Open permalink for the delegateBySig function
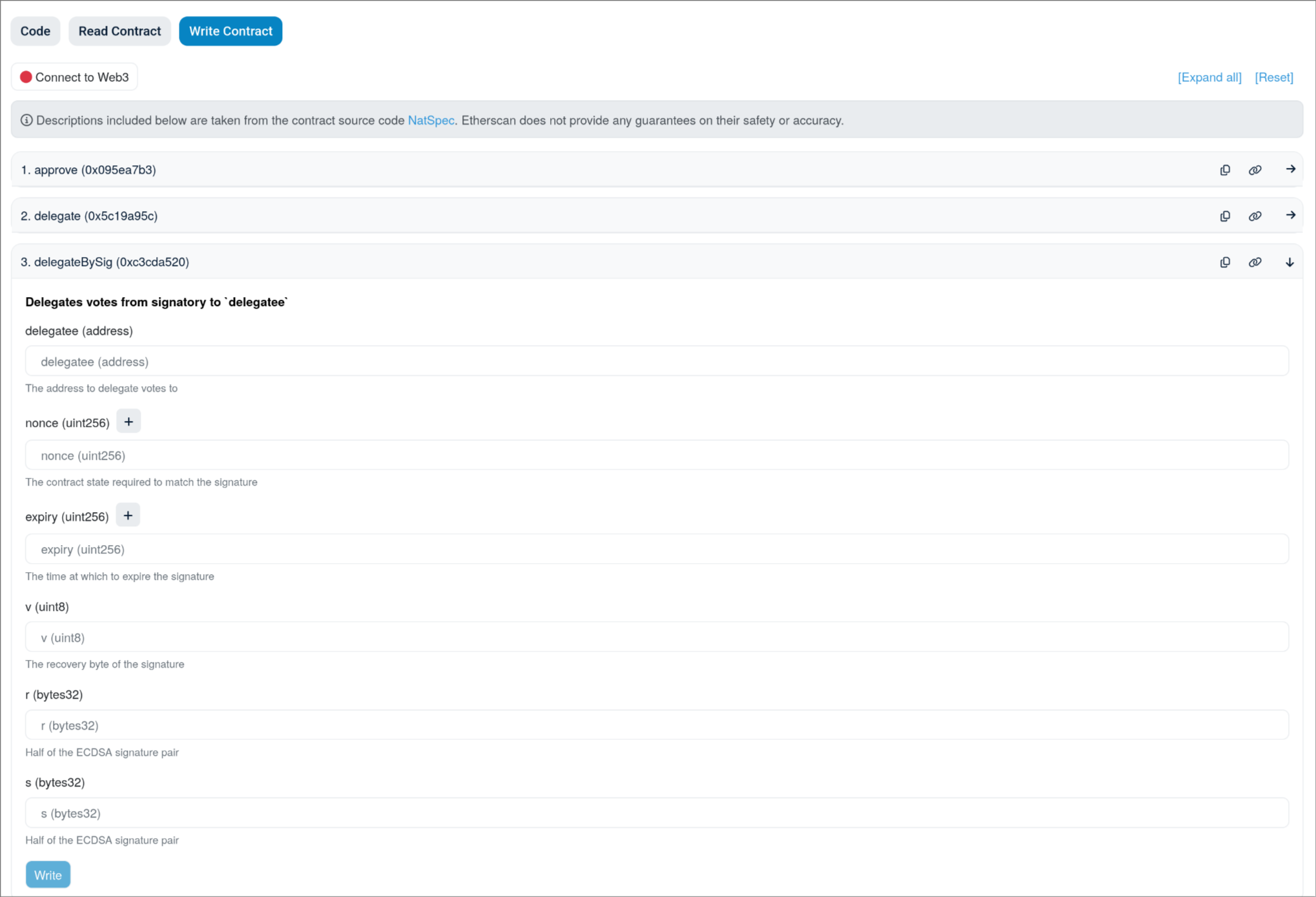 pos(1255,262)
